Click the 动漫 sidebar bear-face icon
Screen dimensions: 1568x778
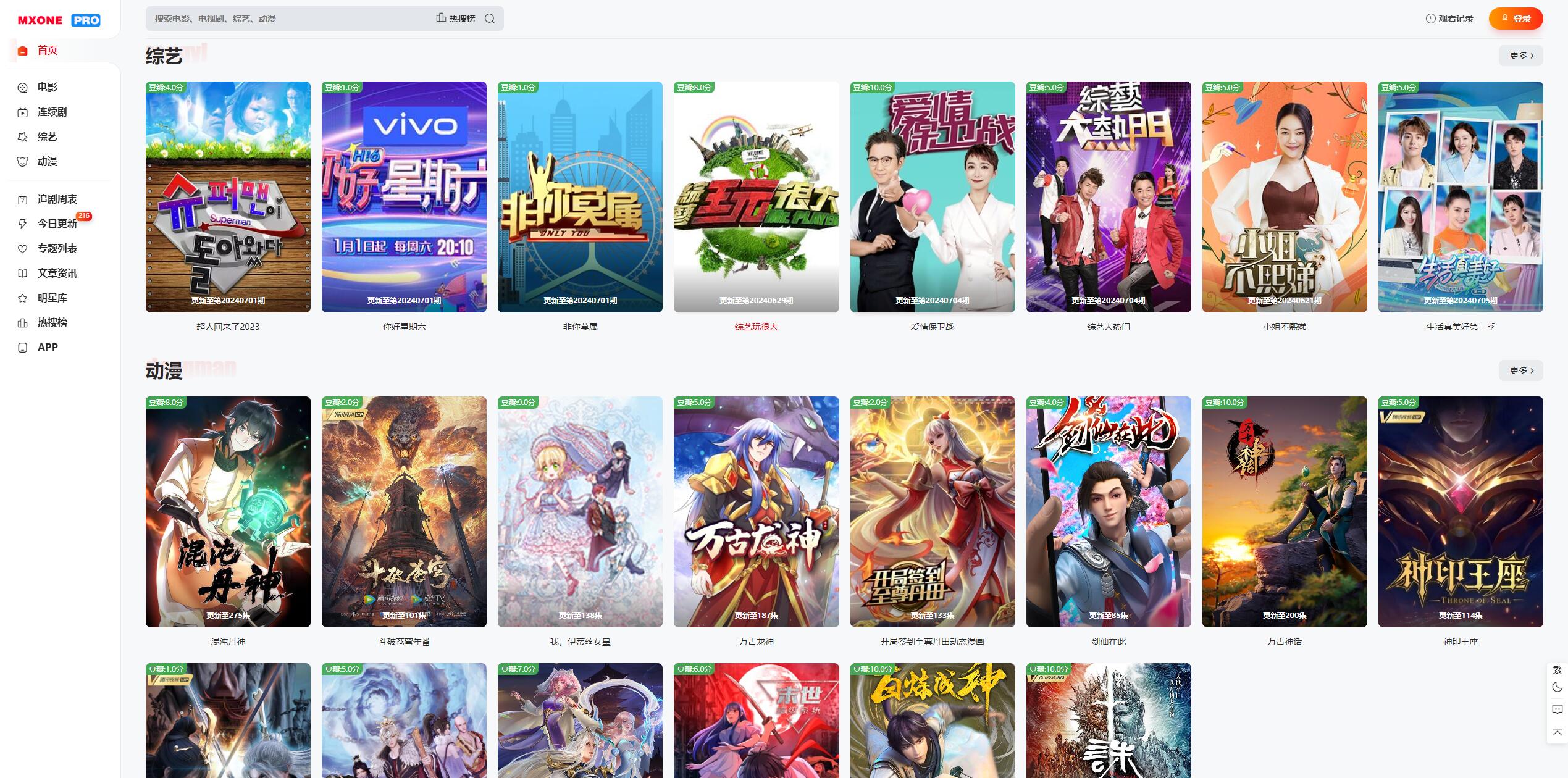coord(23,161)
